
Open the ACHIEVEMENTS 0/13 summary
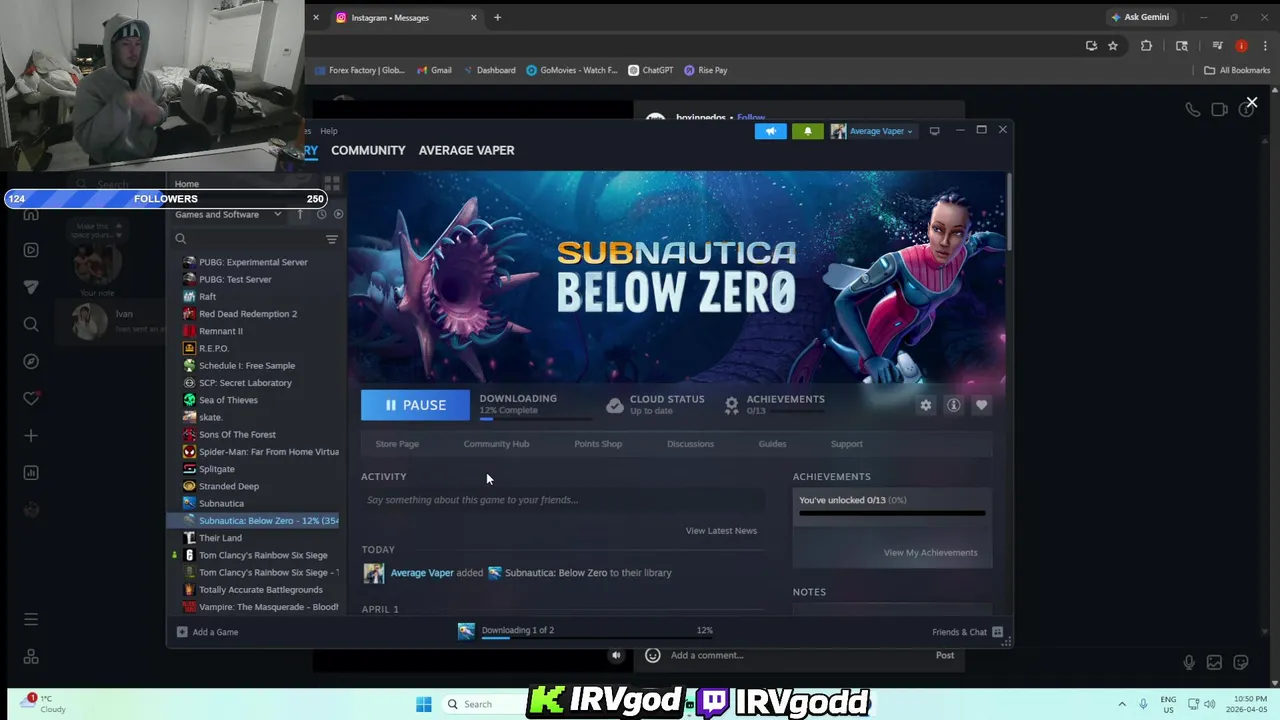click(775, 404)
